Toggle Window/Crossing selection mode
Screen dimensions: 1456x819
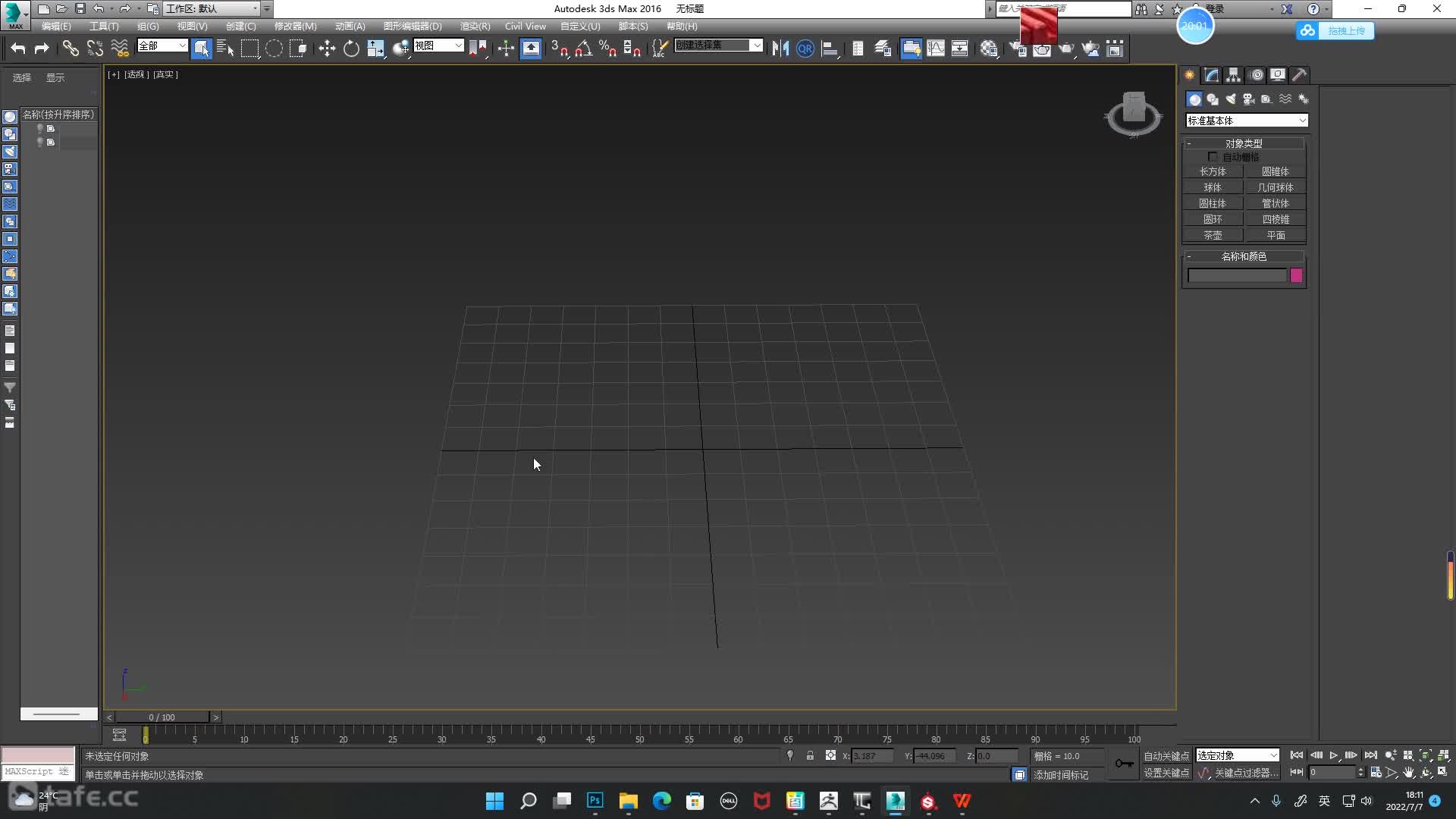pos(298,49)
